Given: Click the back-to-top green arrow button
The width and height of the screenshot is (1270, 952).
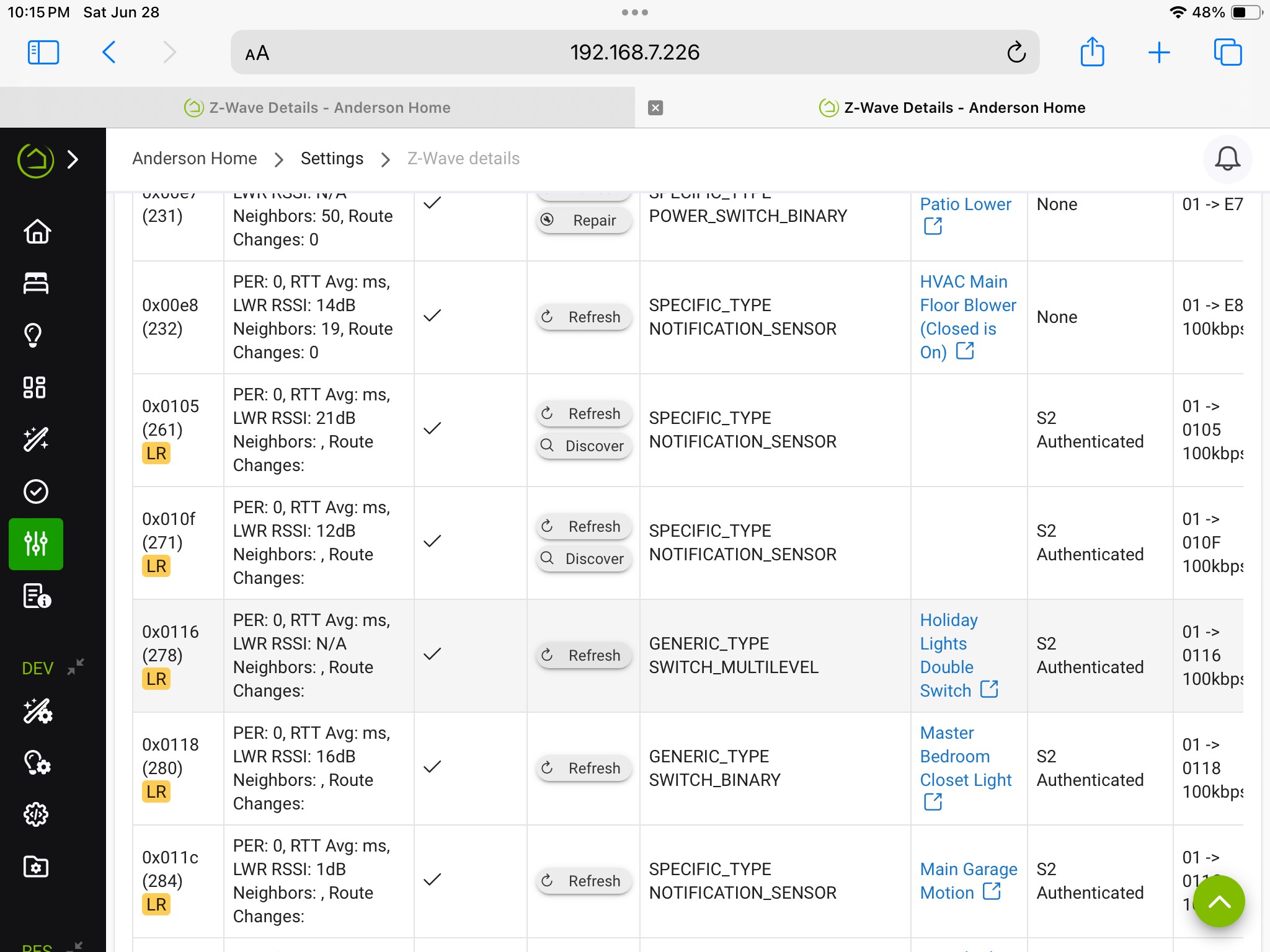Looking at the screenshot, I should pyautogui.click(x=1219, y=902).
